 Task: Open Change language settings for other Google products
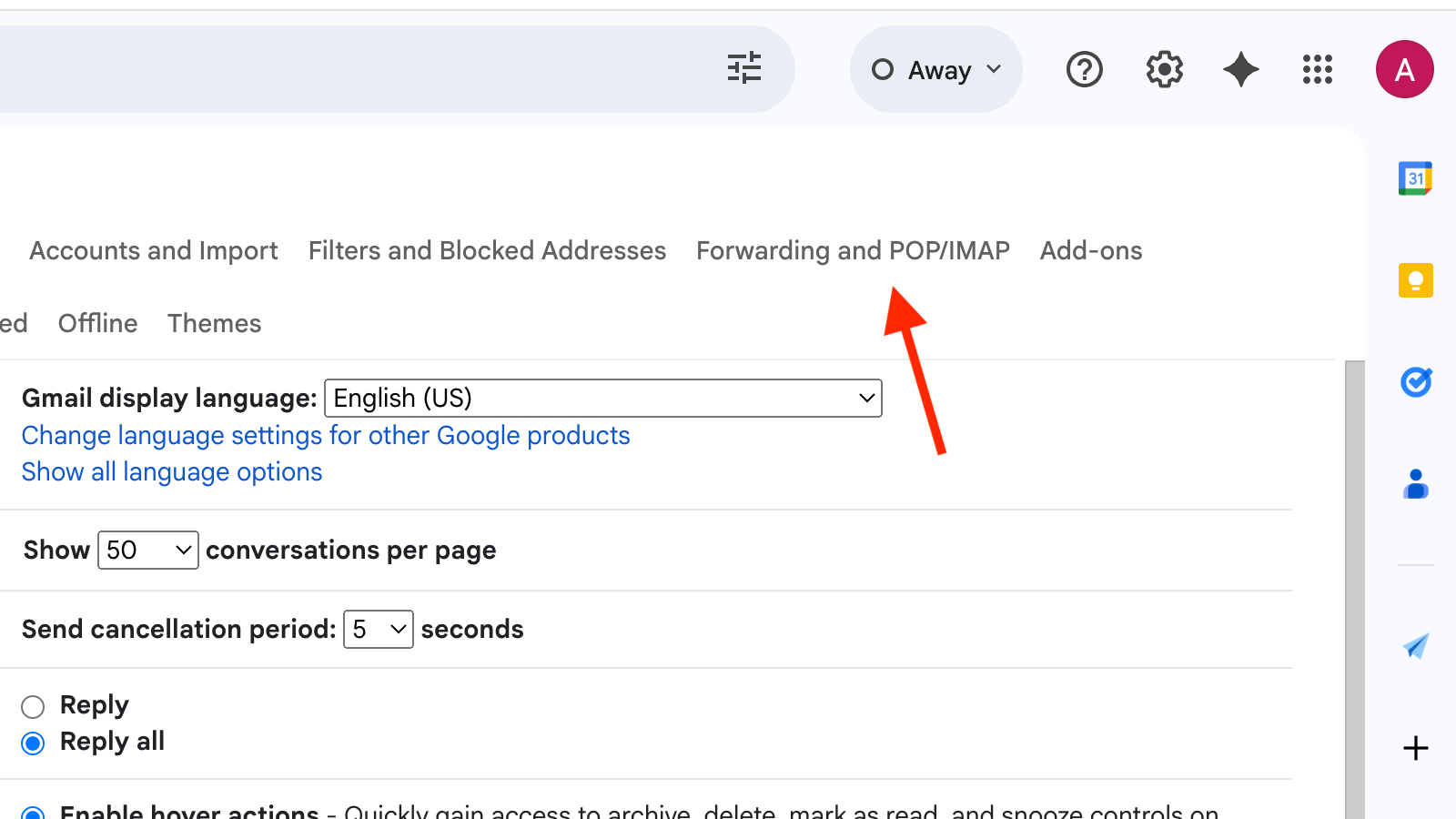(326, 436)
